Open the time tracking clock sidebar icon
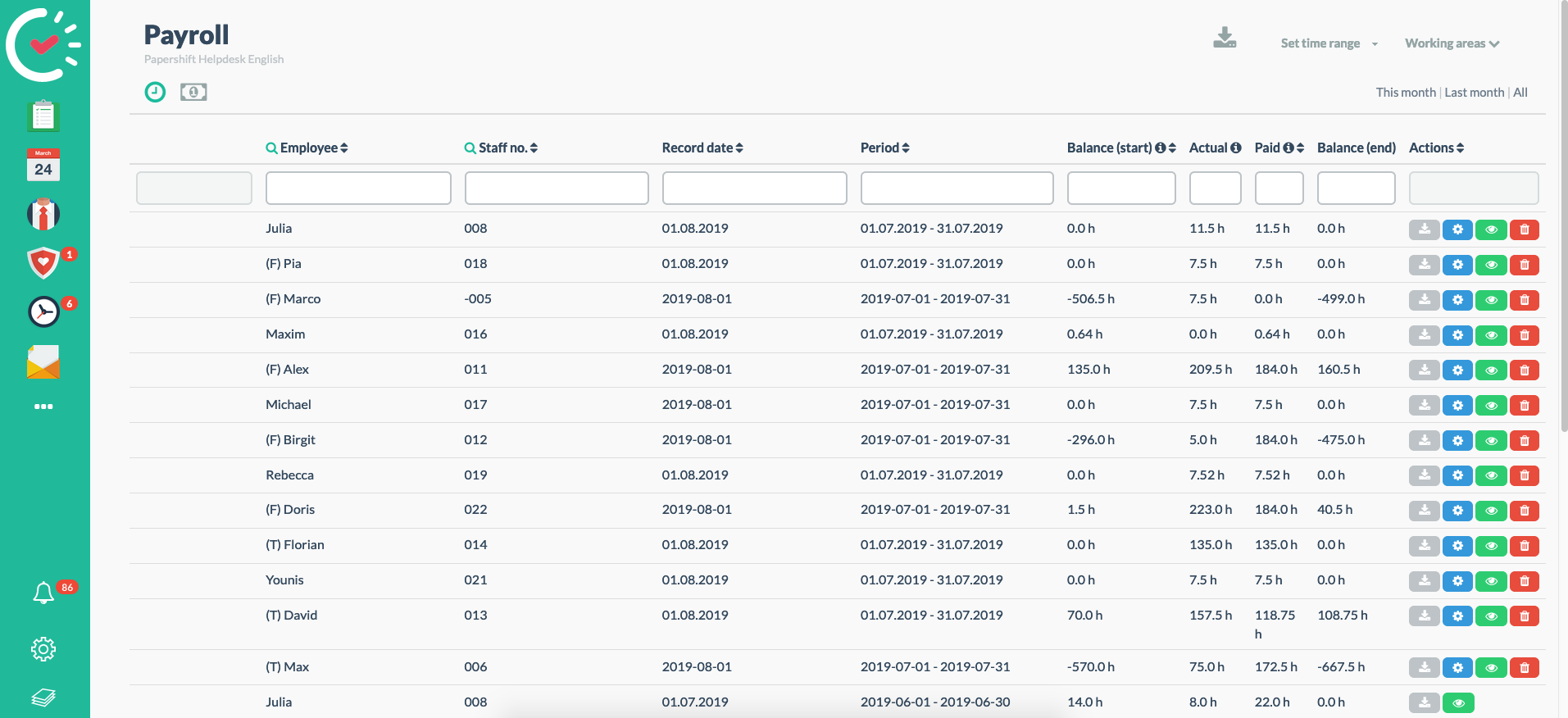1568x718 pixels. [x=43, y=312]
